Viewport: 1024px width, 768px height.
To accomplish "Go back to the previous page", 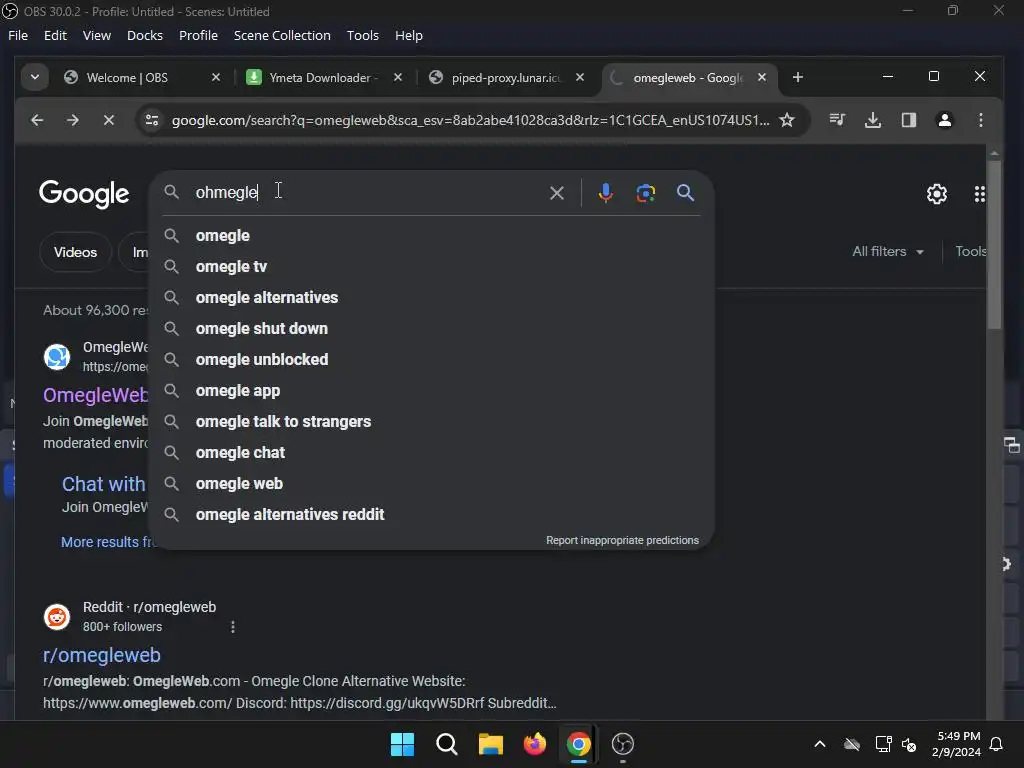I will click(37, 120).
